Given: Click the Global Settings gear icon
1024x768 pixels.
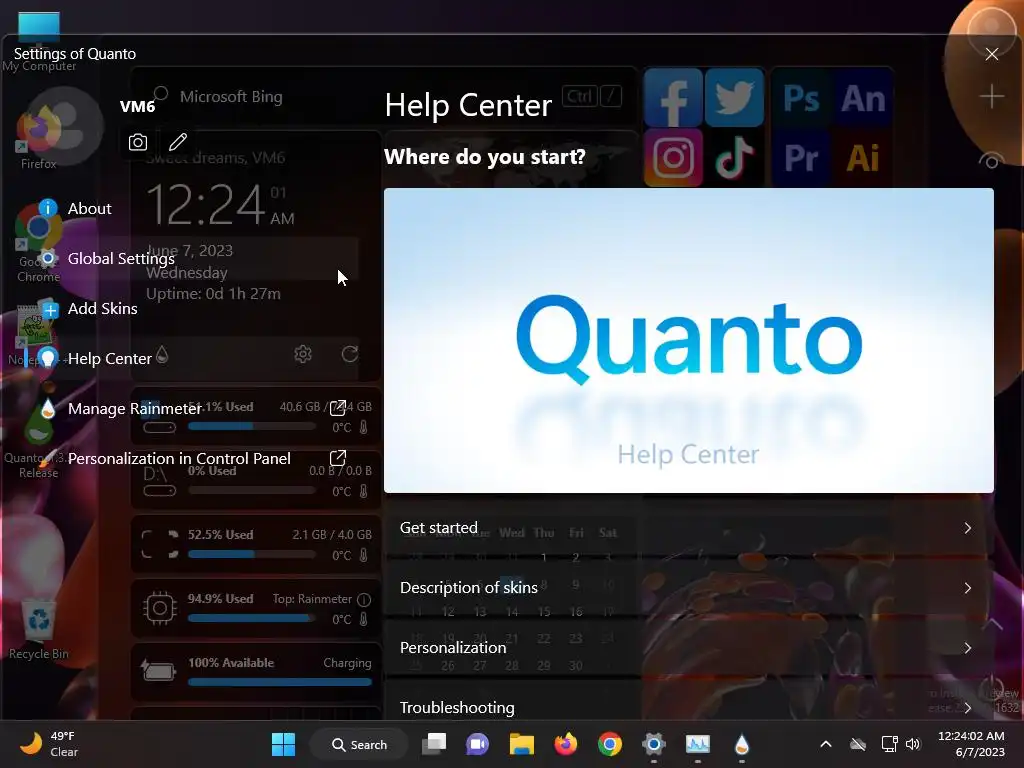Looking at the screenshot, I should (48, 258).
